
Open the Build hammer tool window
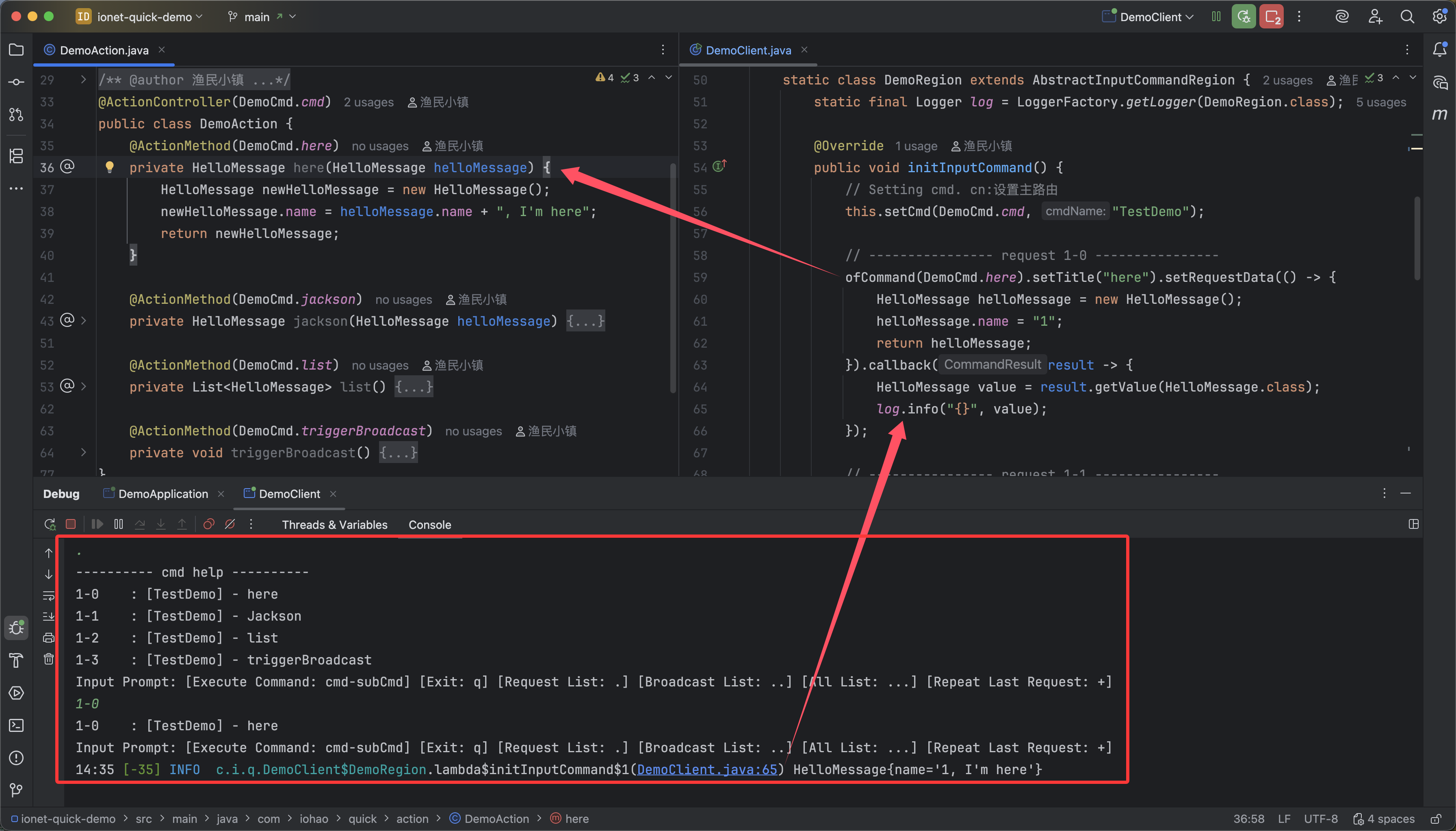[16, 660]
